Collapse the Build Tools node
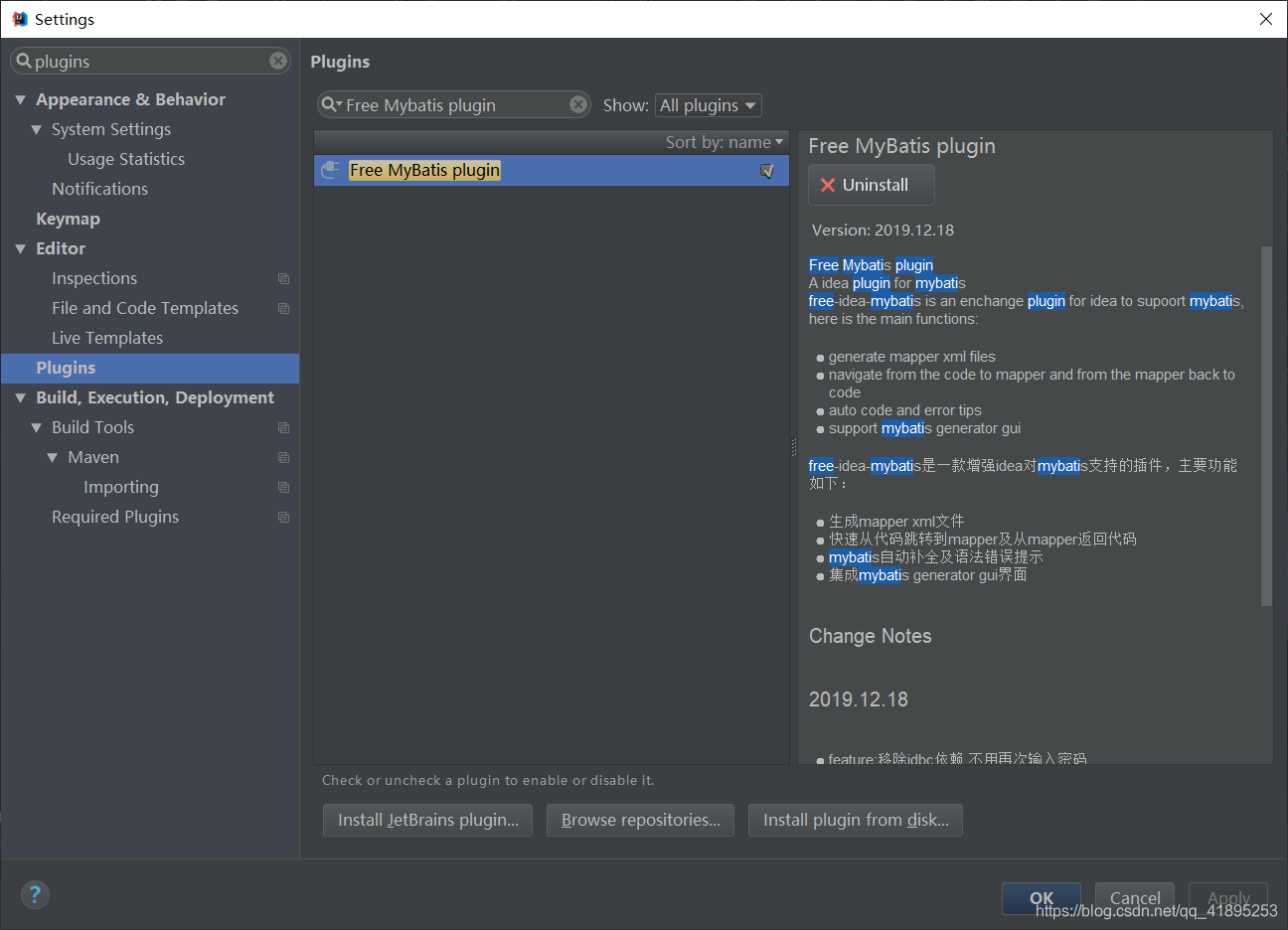Image resolution: width=1288 pixels, height=930 pixels. click(x=36, y=427)
